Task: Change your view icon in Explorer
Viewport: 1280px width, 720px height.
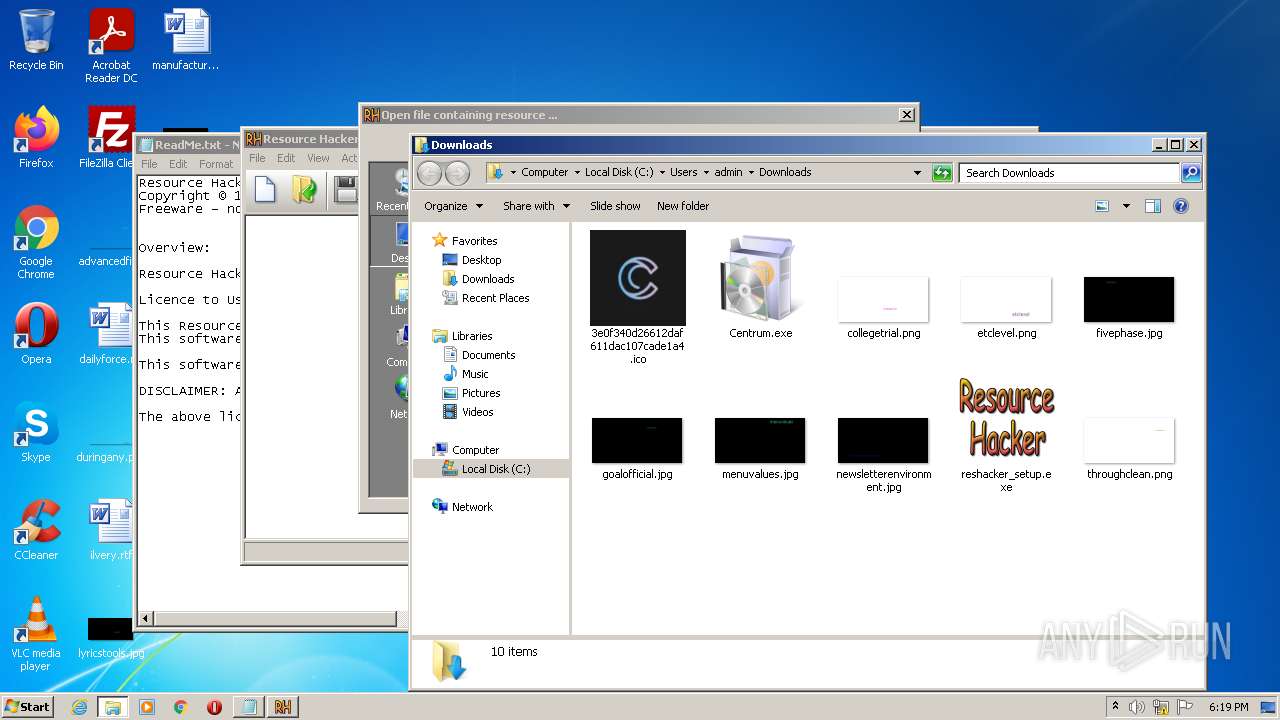Action: click(1102, 206)
